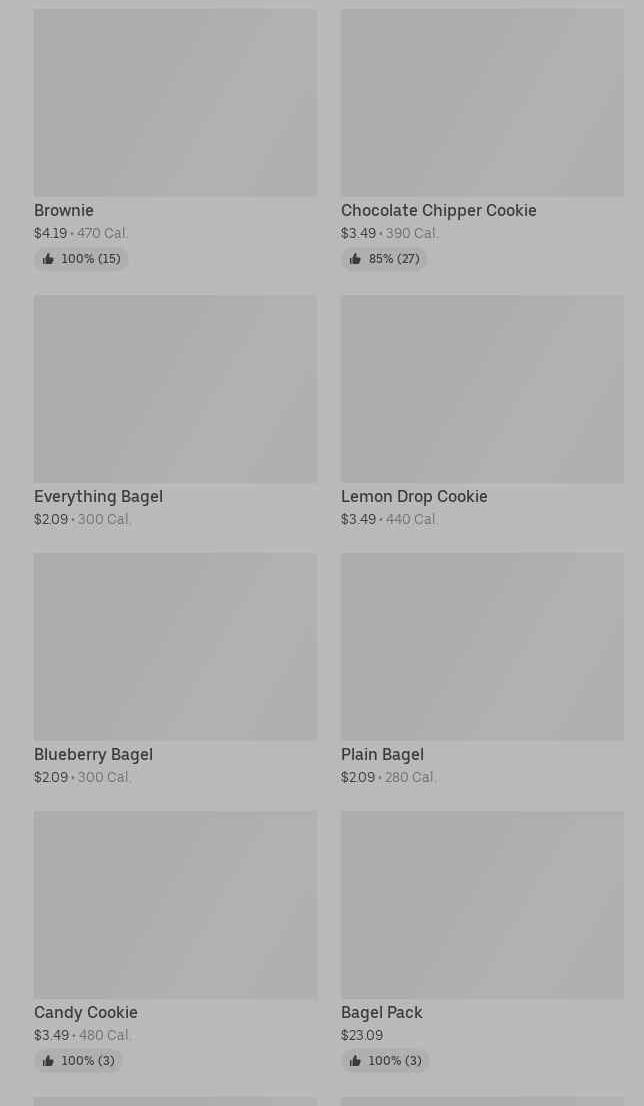Click the Chocolate Chipper Cookie thumbs-up icon
The height and width of the screenshot is (1106, 644).
coord(355,259)
